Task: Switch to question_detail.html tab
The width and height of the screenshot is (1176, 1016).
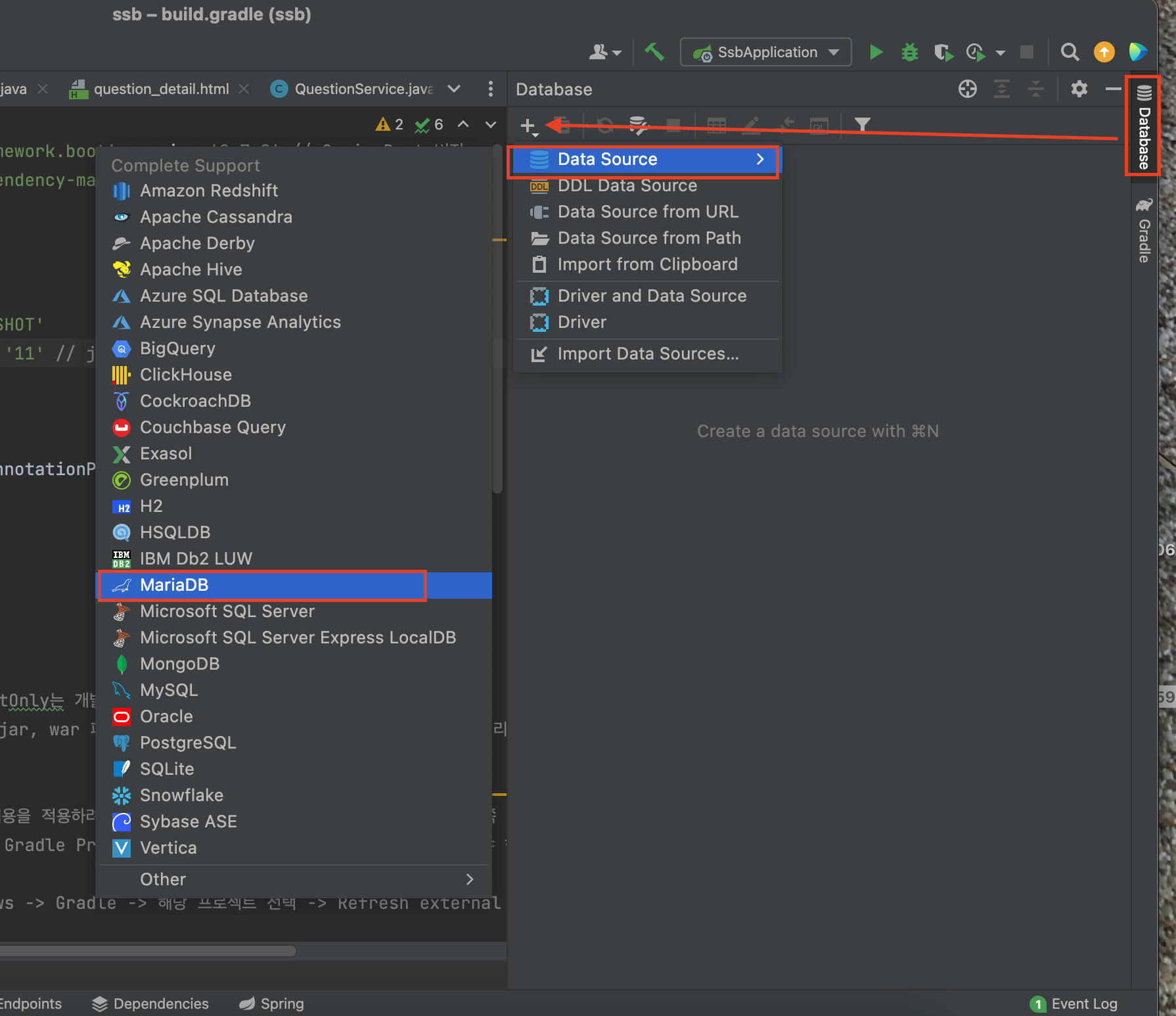Action: pos(160,89)
